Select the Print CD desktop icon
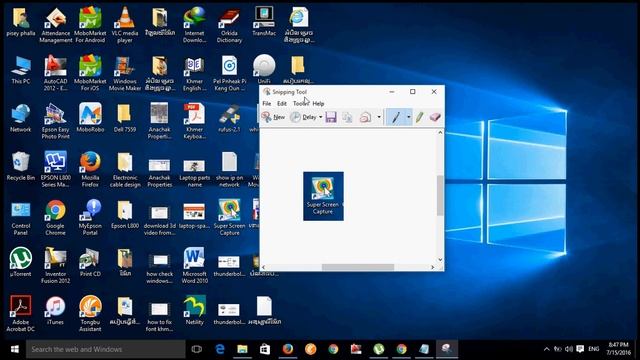Image resolution: width=640 pixels, height=360 pixels. (x=90, y=263)
